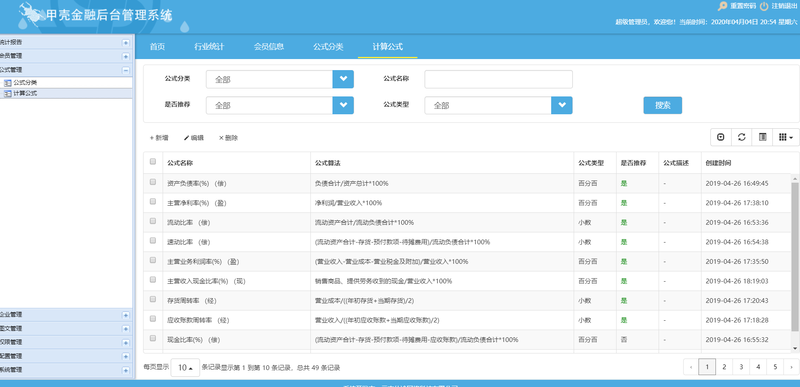Click cell 净利润/营业收入*100%

coord(348,203)
